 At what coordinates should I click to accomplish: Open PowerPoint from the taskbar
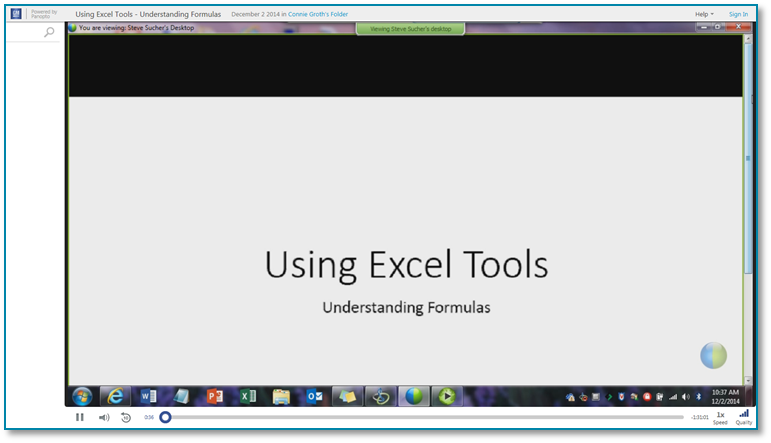point(215,396)
